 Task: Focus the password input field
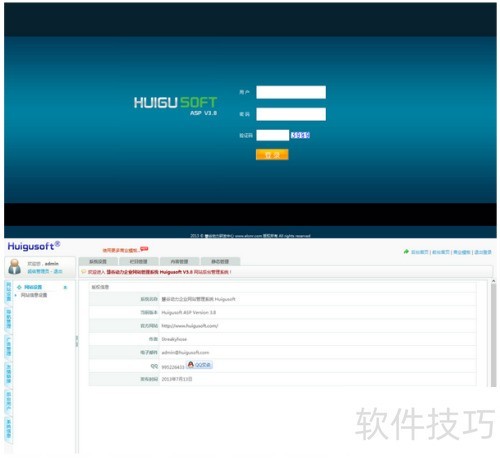pyautogui.click(x=291, y=114)
